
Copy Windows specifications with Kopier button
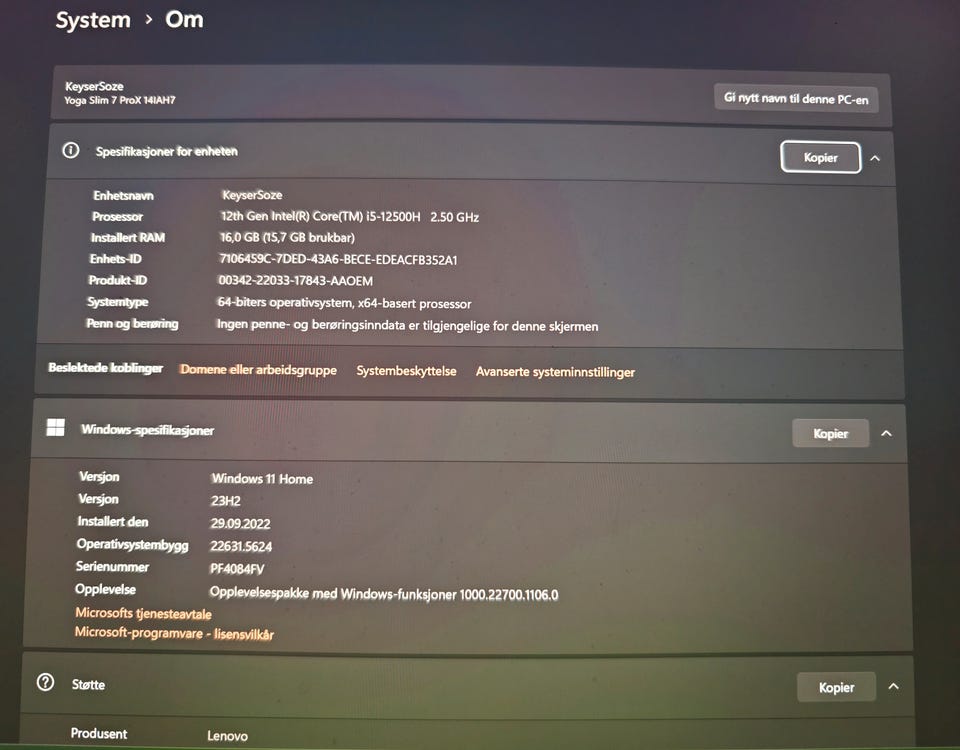click(x=830, y=433)
